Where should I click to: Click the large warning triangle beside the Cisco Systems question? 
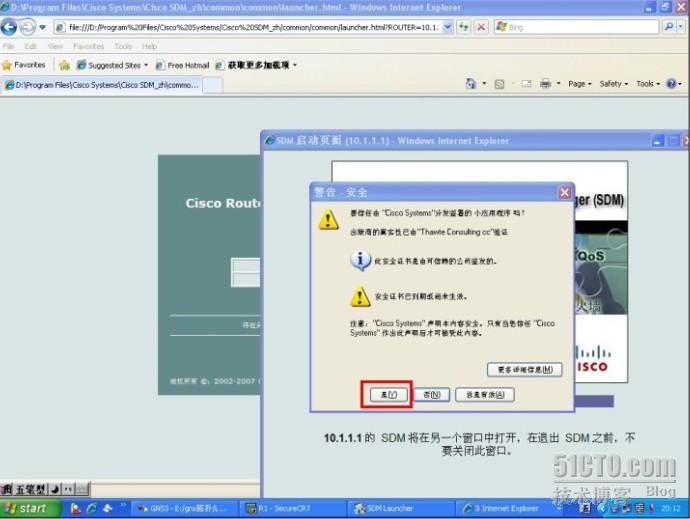tap(328, 220)
